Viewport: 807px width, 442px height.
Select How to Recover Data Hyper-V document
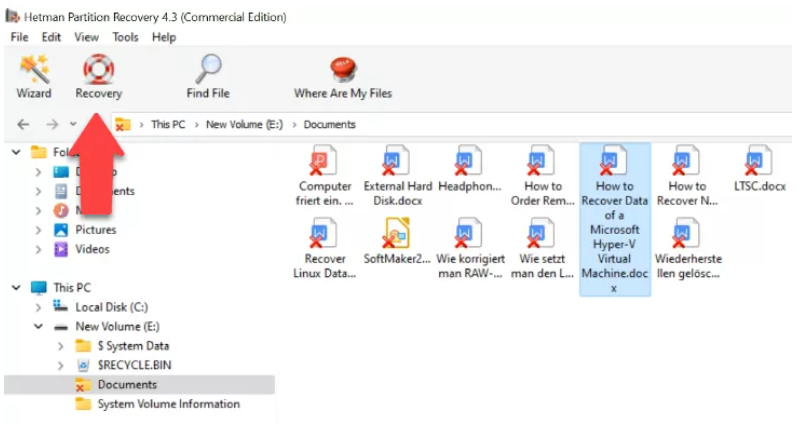tap(615, 220)
